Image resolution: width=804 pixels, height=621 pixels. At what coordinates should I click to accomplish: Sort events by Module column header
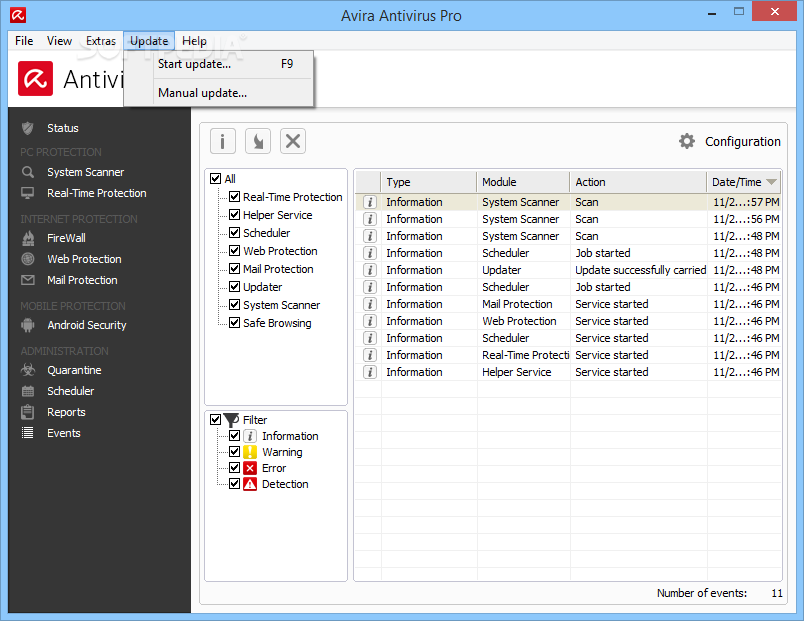(523, 182)
